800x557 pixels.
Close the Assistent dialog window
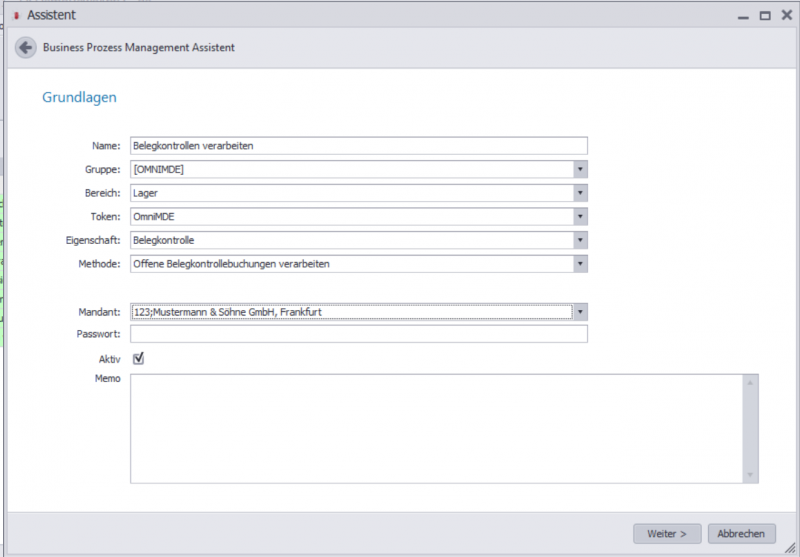pyautogui.click(x=785, y=16)
